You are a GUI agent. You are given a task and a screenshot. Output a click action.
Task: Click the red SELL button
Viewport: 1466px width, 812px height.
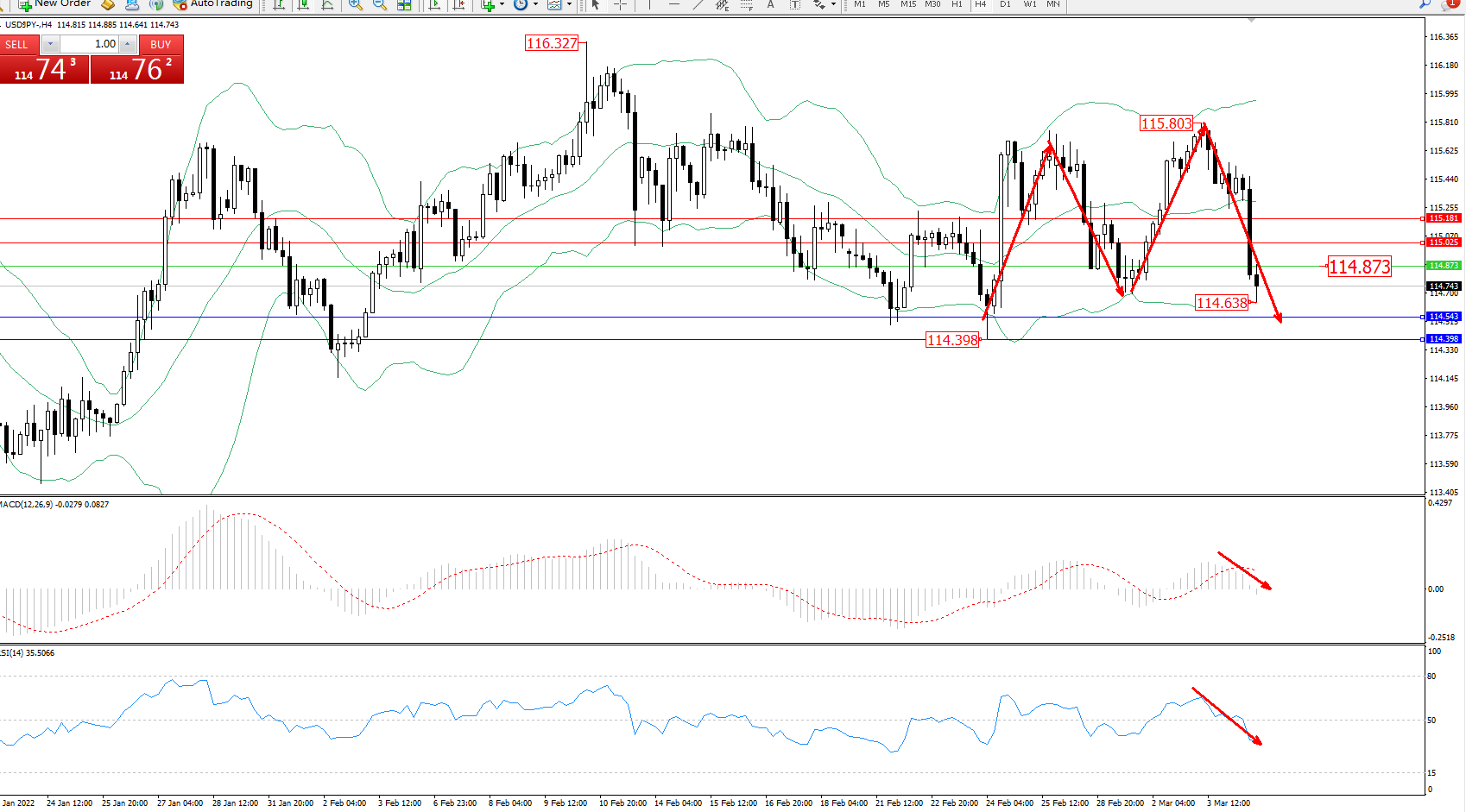(x=17, y=44)
